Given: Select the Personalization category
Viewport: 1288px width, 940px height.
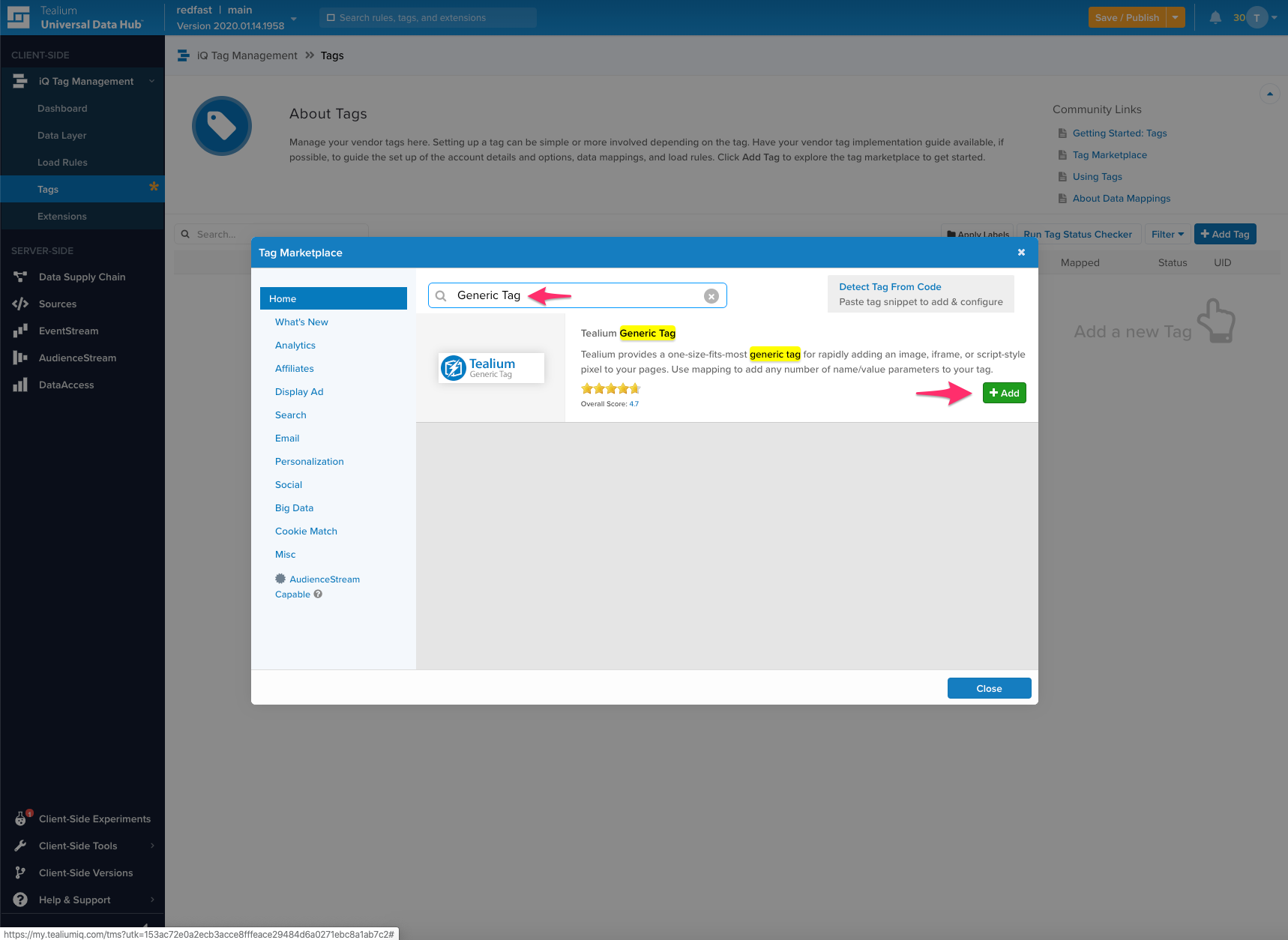Looking at the screenshot, I should pyautogui.click(x=310, y=462).
